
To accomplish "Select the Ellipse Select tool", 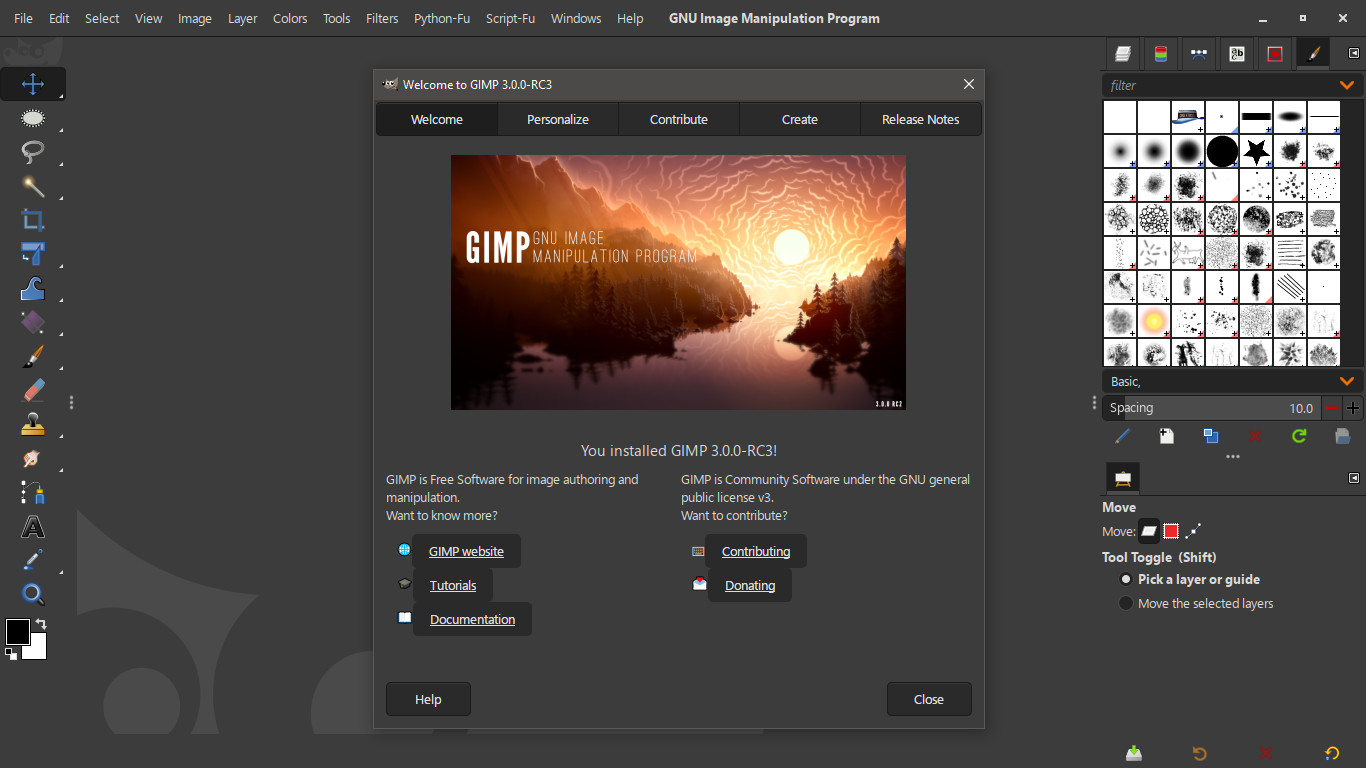I will tap(33, 118).
